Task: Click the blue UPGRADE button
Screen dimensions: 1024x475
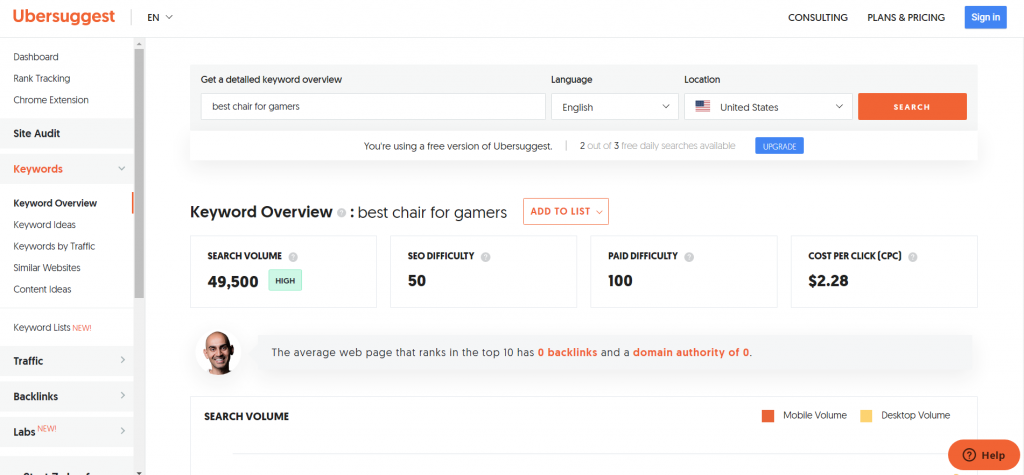Action: [779, 146]
